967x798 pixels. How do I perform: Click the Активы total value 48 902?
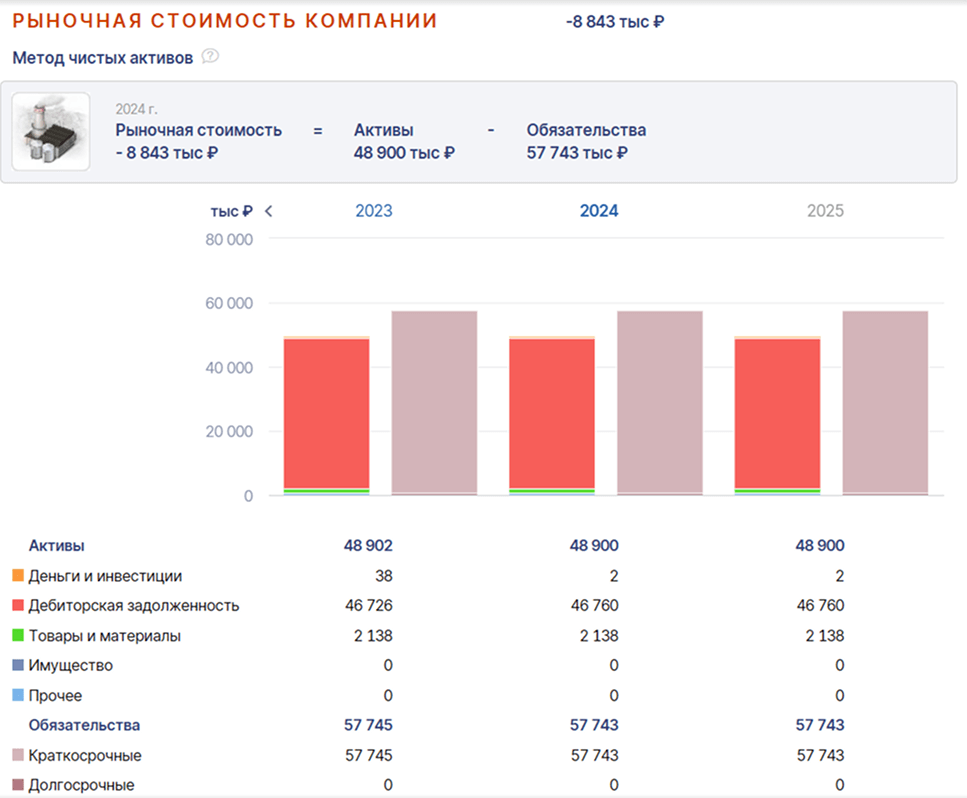click(368, 546)
